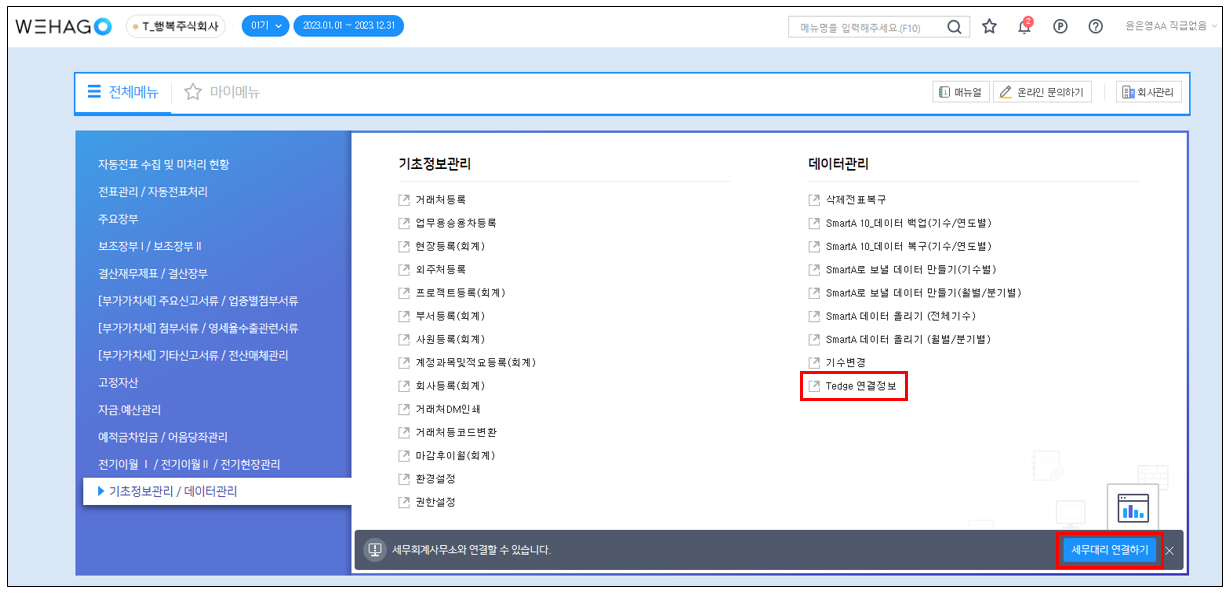1231x593 pixels.
Task: Open the bar chart dashboard icon
Action: pyautogui.click(x=1132, y=508)
